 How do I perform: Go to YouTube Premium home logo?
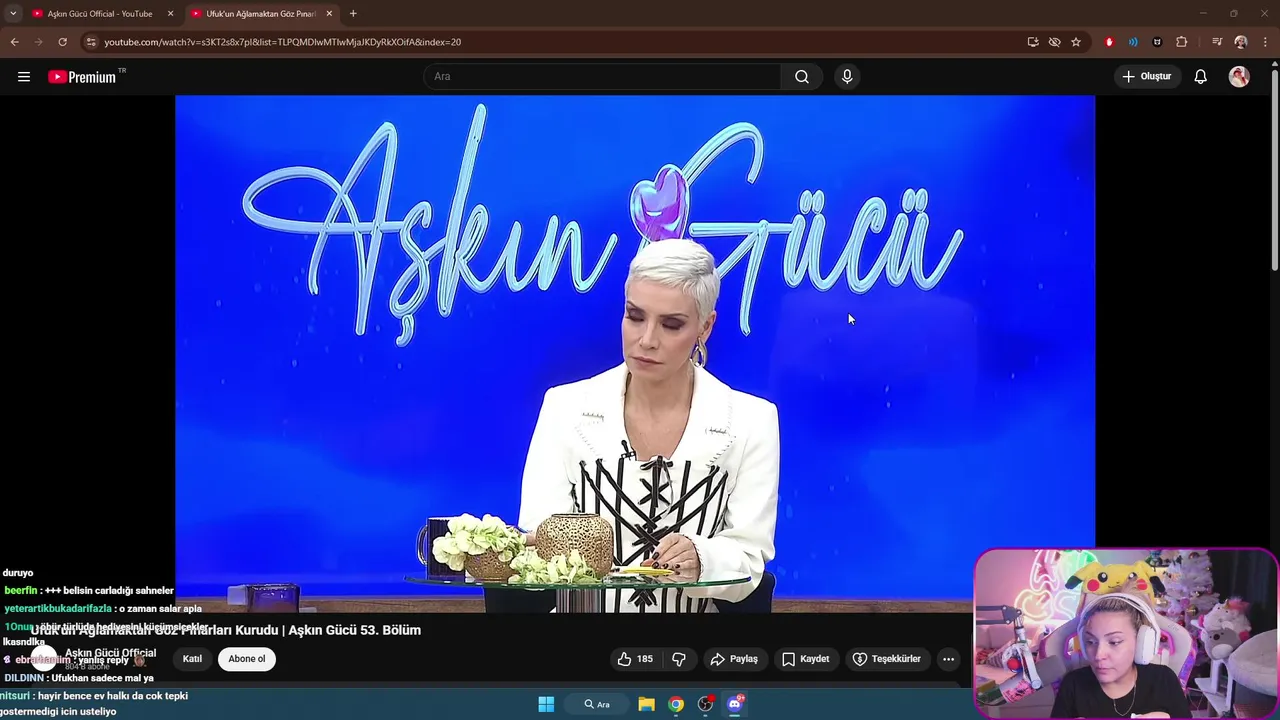pyautogui.click(x=83, y=77)
